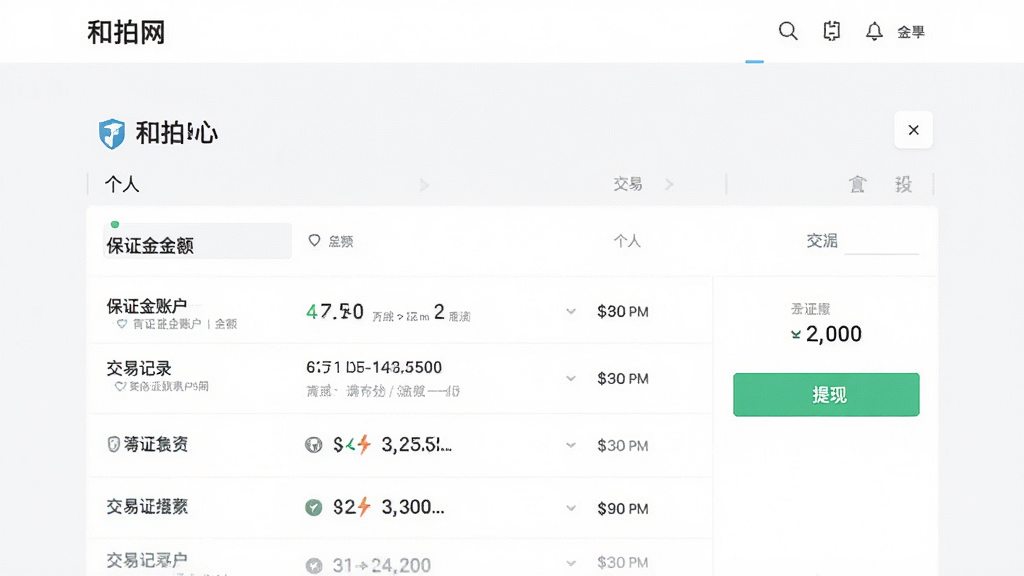Expand the chevron in the 24,200 row
Viewport: 1024px width, 576px height.
(571, 563)
